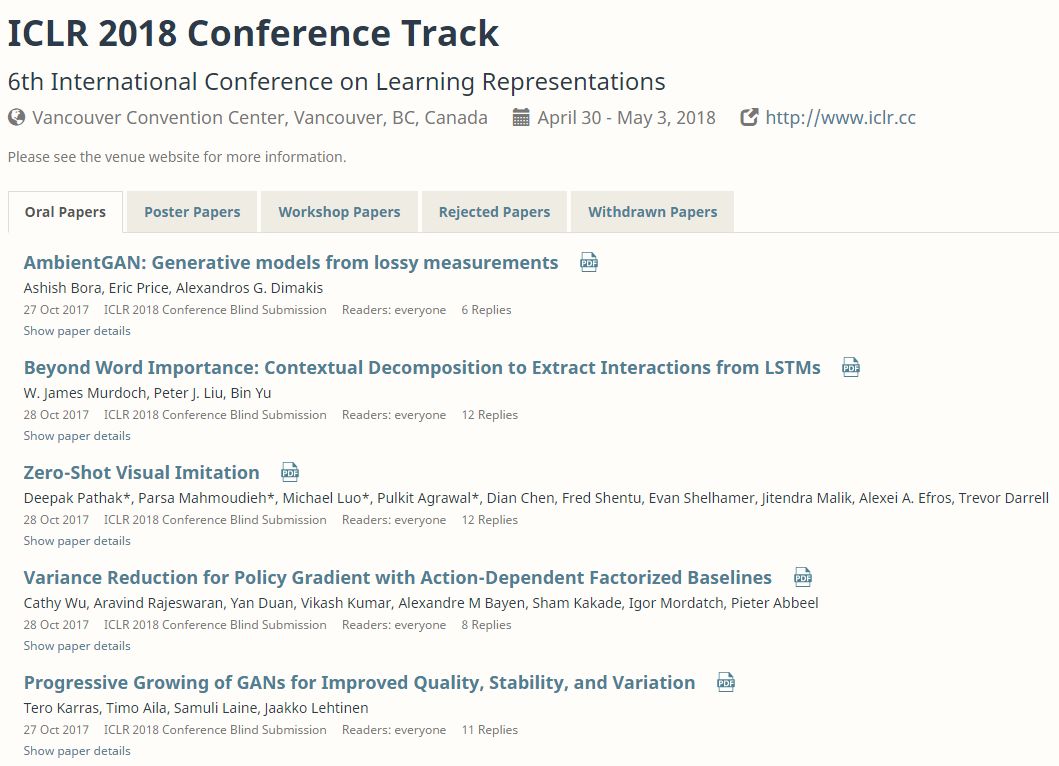Click author Evan Shelhamer
This screenshot has width=1059, height=766.
(x=701, y=498)
